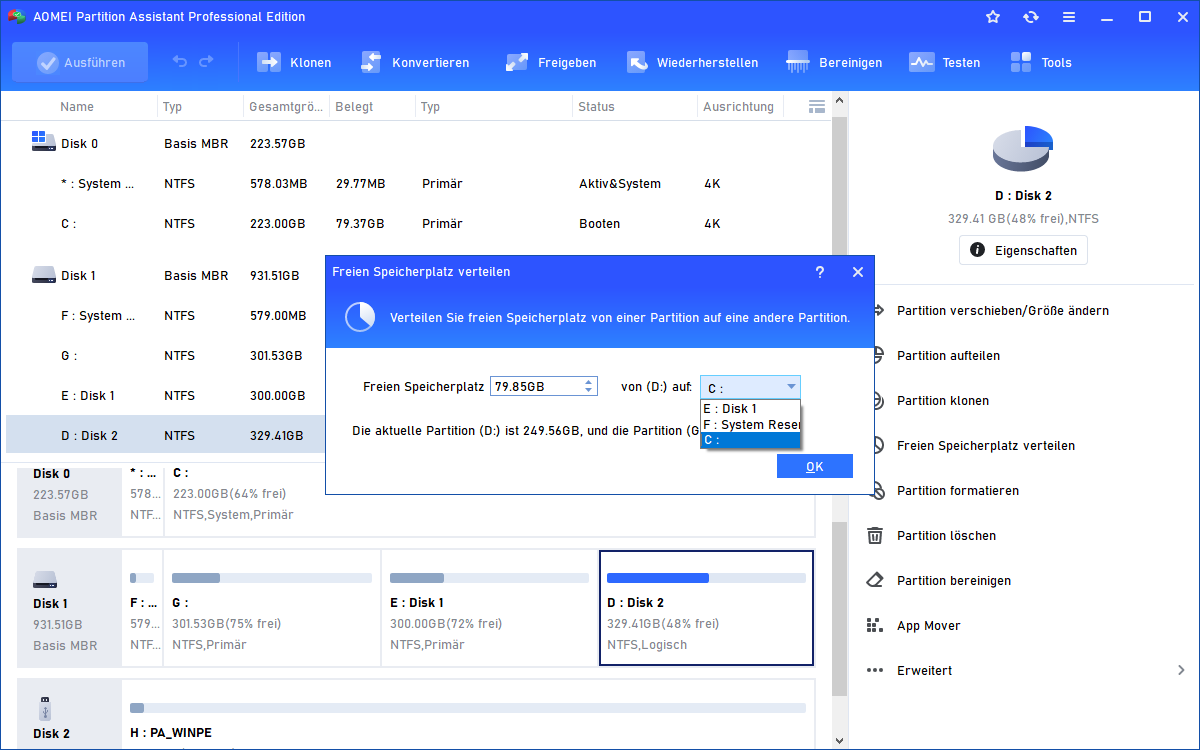Click the undo arrow icon

coord(180,62)
